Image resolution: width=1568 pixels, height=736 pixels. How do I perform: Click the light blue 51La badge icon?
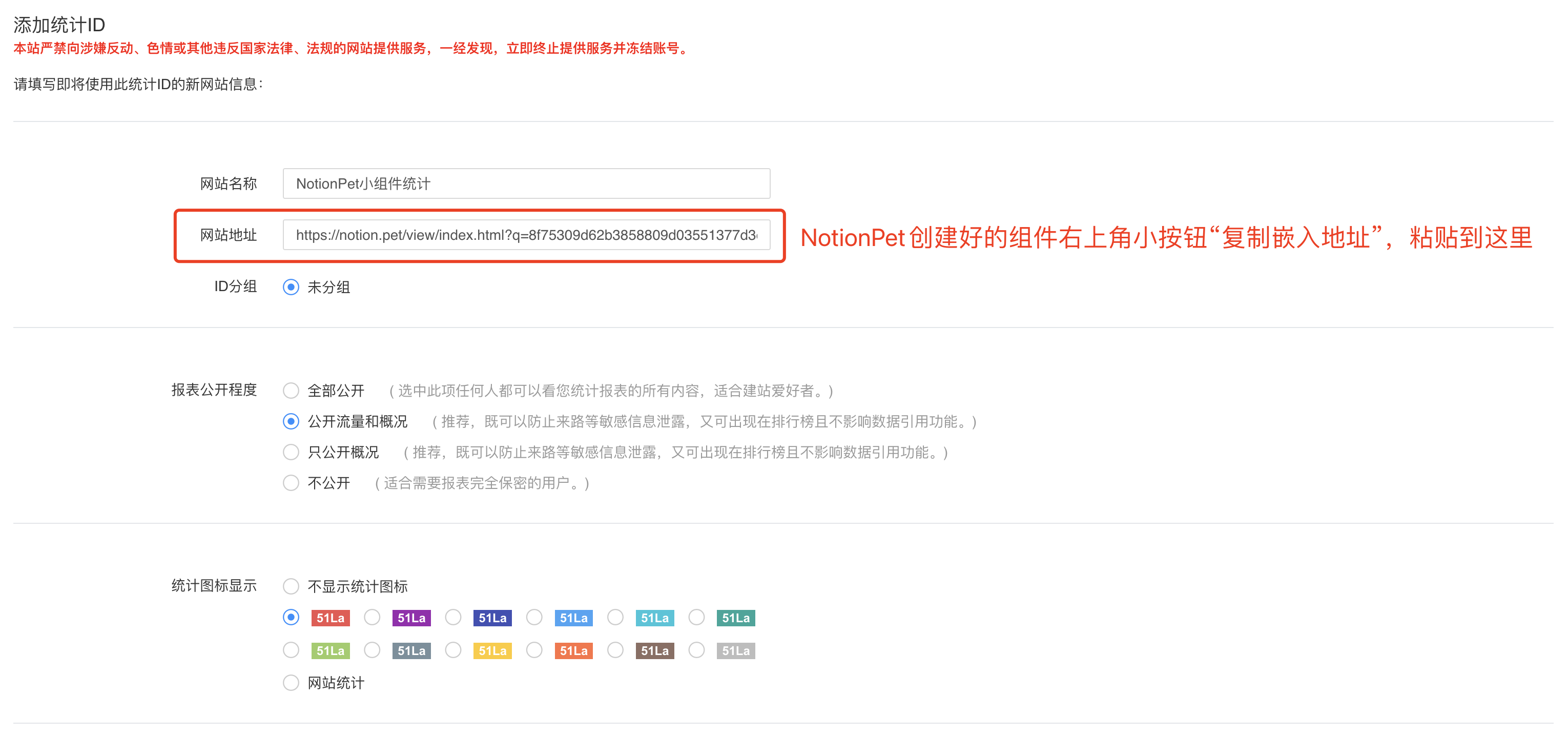pyautogui.click(x=574, y=618)
